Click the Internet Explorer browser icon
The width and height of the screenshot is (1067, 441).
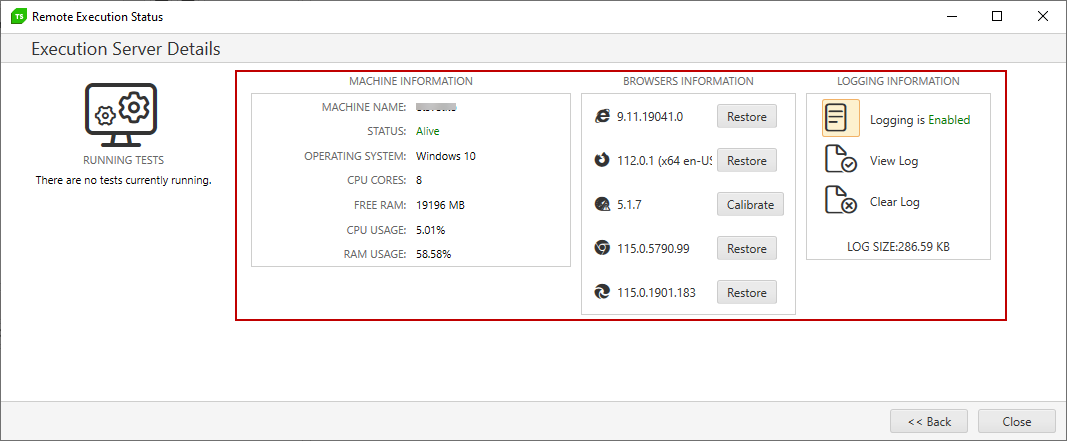tap(602, 116)
